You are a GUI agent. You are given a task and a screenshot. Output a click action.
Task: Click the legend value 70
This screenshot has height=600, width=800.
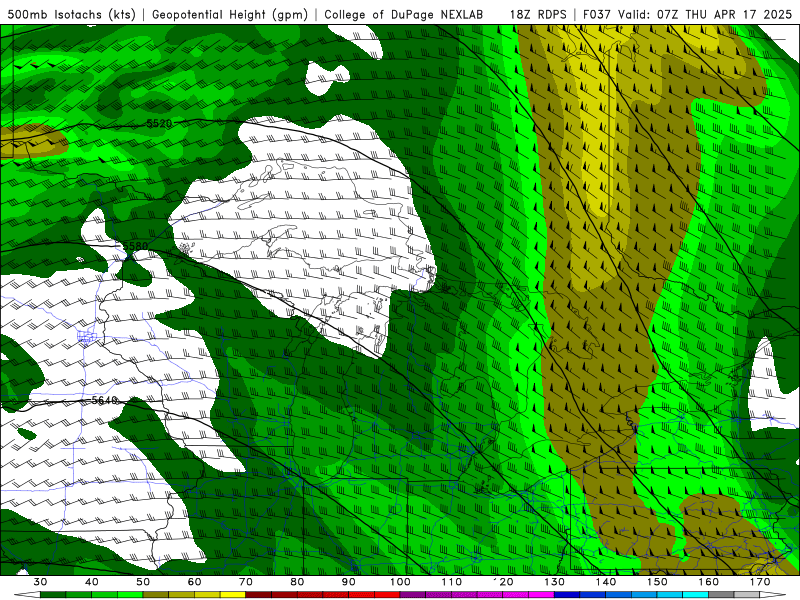pyautogui.click(x=246, y=582)
